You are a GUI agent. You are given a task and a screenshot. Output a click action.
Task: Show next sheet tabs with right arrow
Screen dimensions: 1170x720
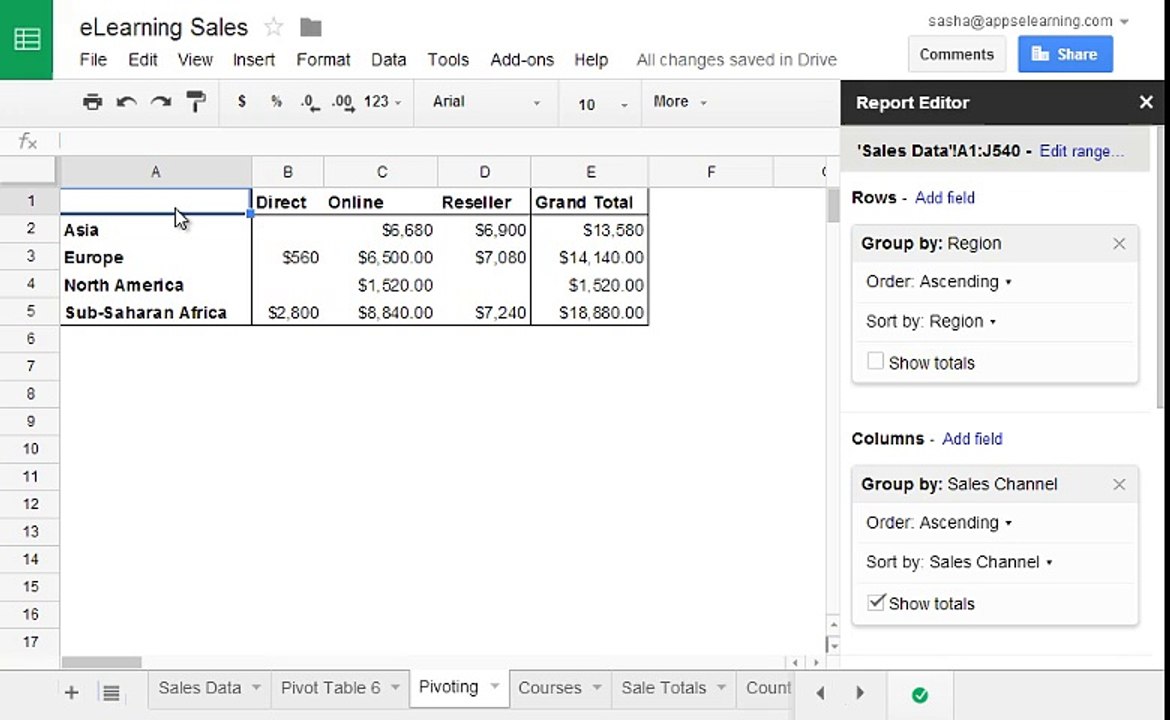point(860,693)
